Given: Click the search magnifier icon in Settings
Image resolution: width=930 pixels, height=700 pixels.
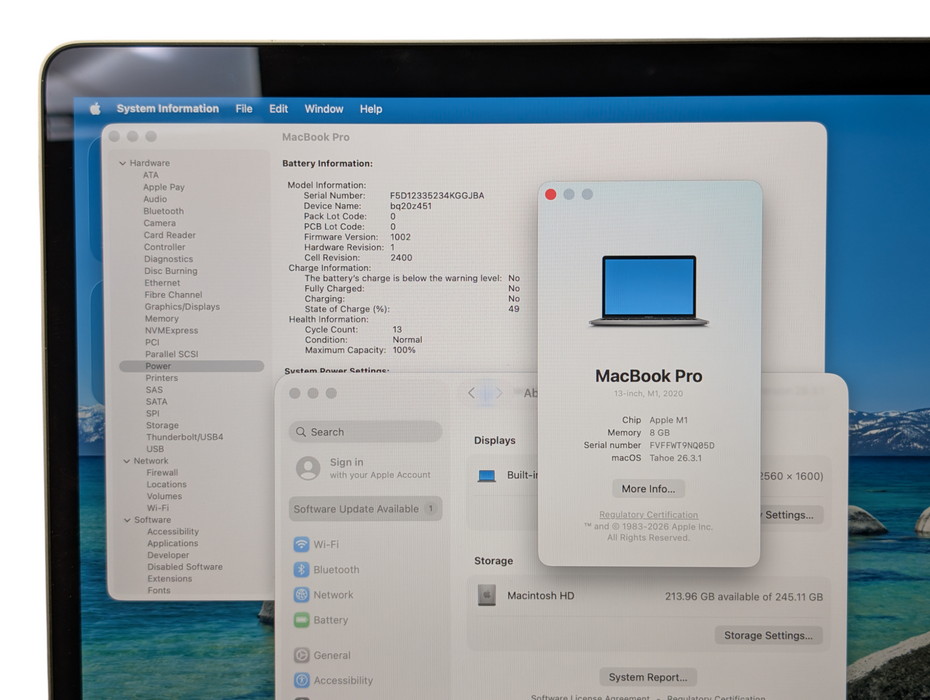Looking at the screenshot, I should (x=301, y=432).
